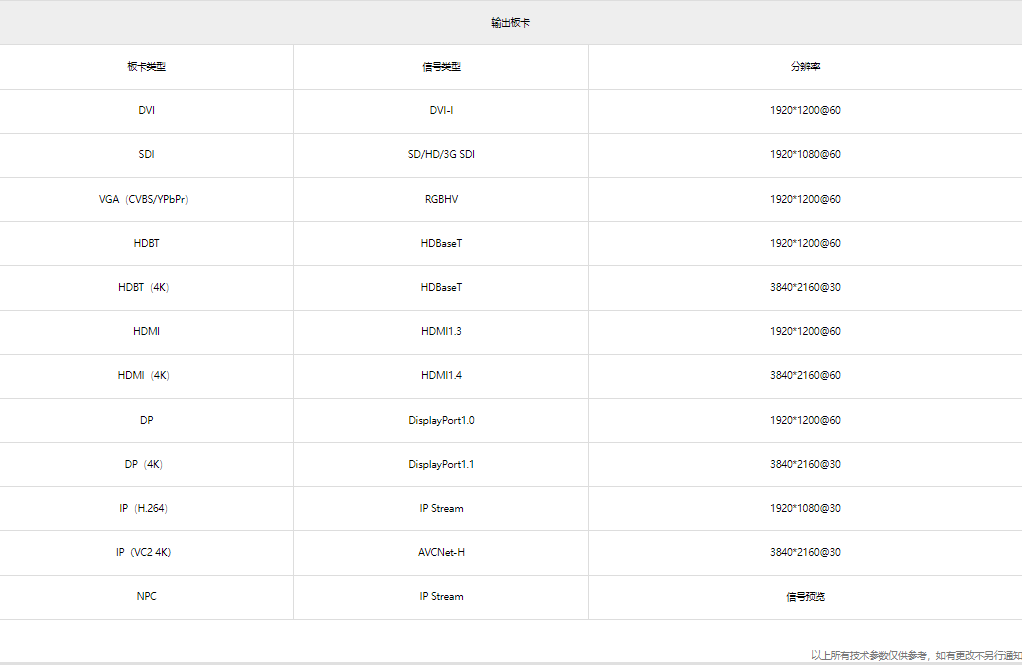Select the AVCNet-H signal cell
This screenshot has height=665, width=1022.
click(441, 552)
